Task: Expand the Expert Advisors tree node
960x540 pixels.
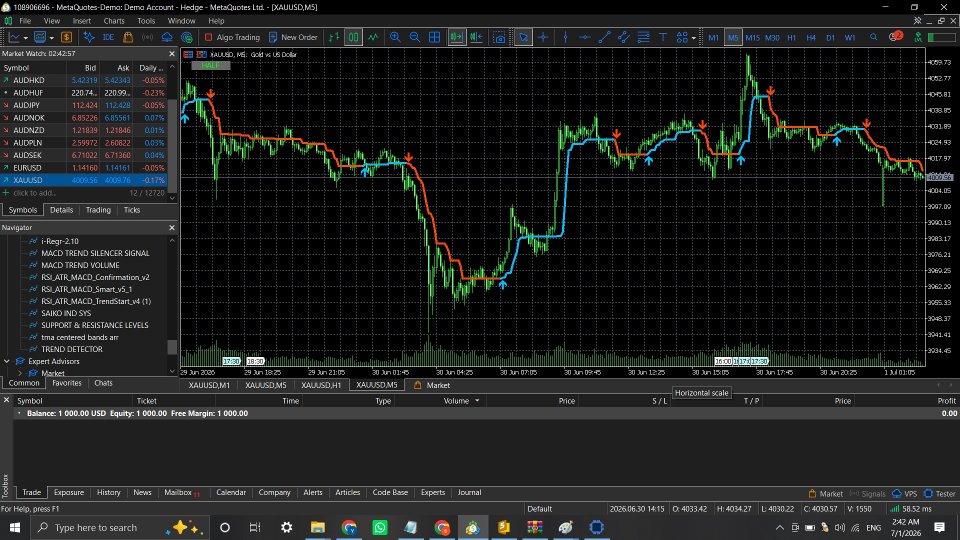Action: coord(7,361)
